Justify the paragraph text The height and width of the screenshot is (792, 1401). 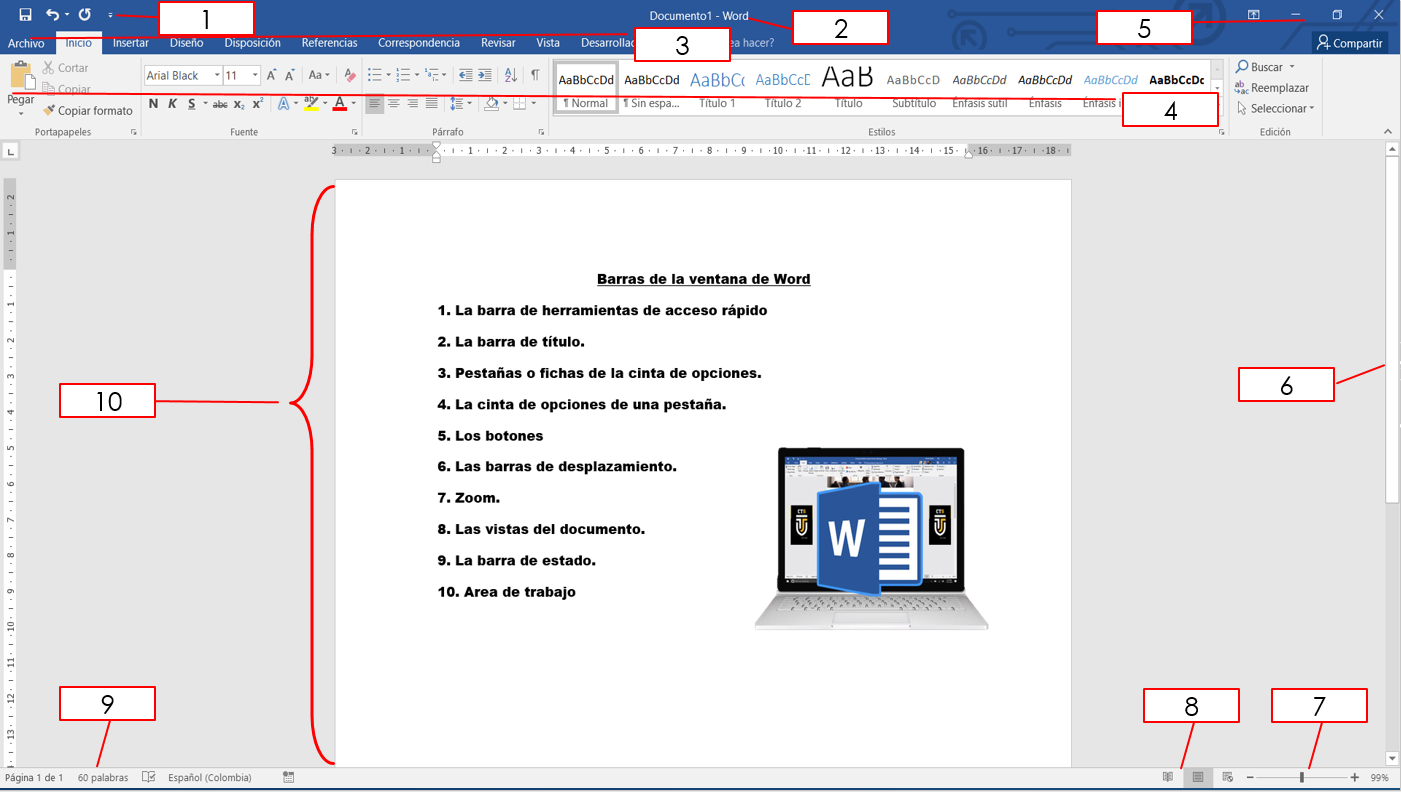tap(431, 104)
